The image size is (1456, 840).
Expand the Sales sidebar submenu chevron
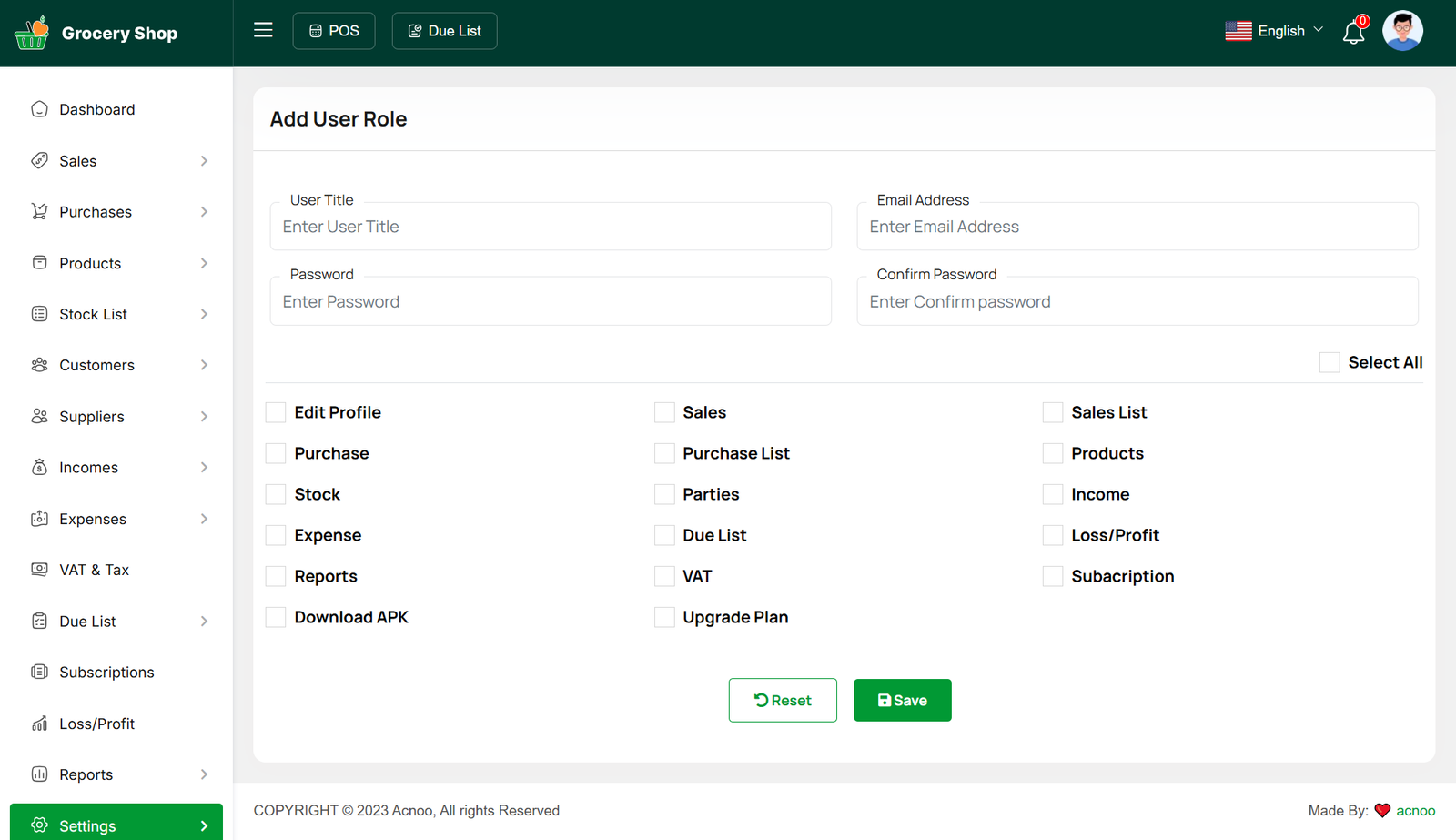pos(204,161)
